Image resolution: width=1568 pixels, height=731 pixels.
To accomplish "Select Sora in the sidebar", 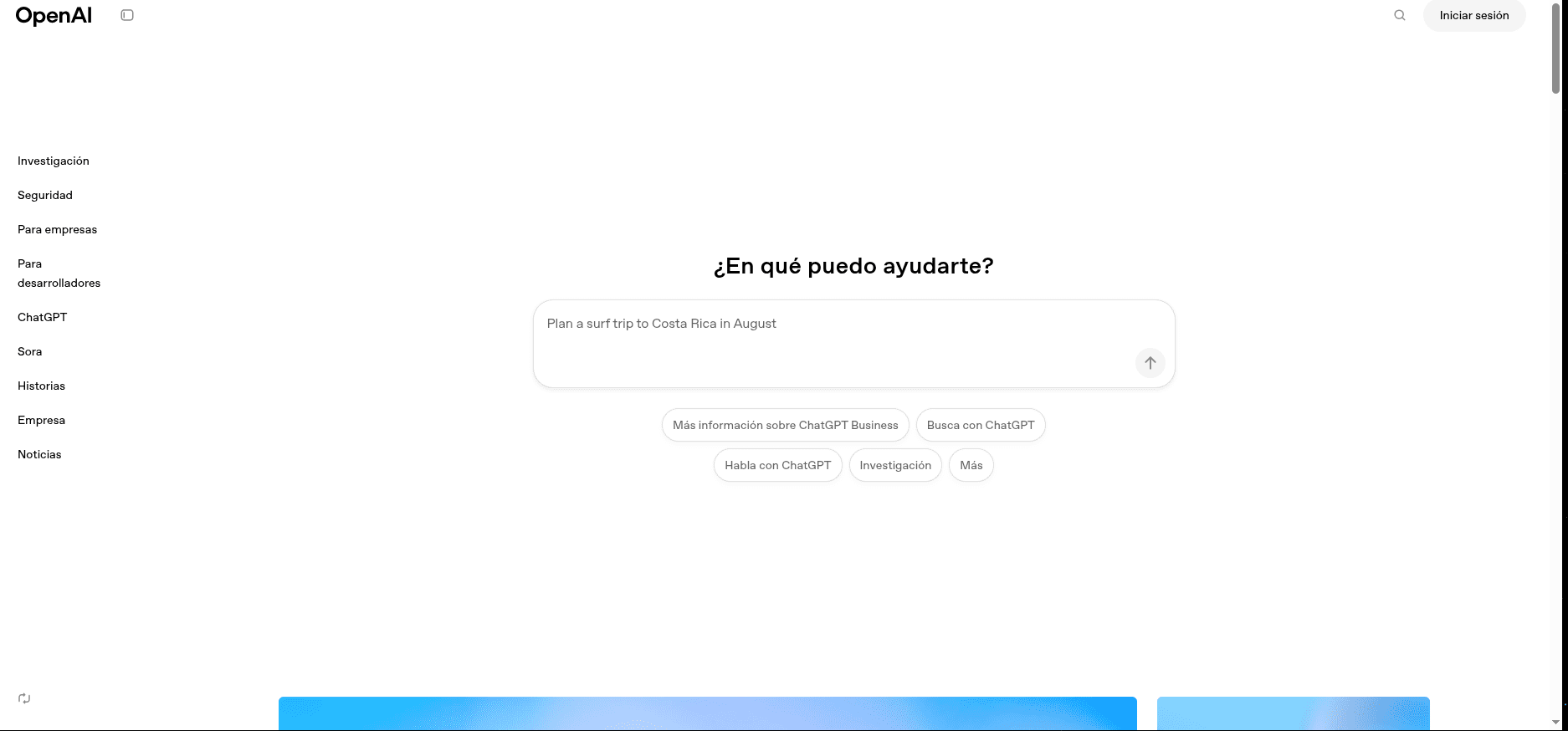I will (30, 351).
